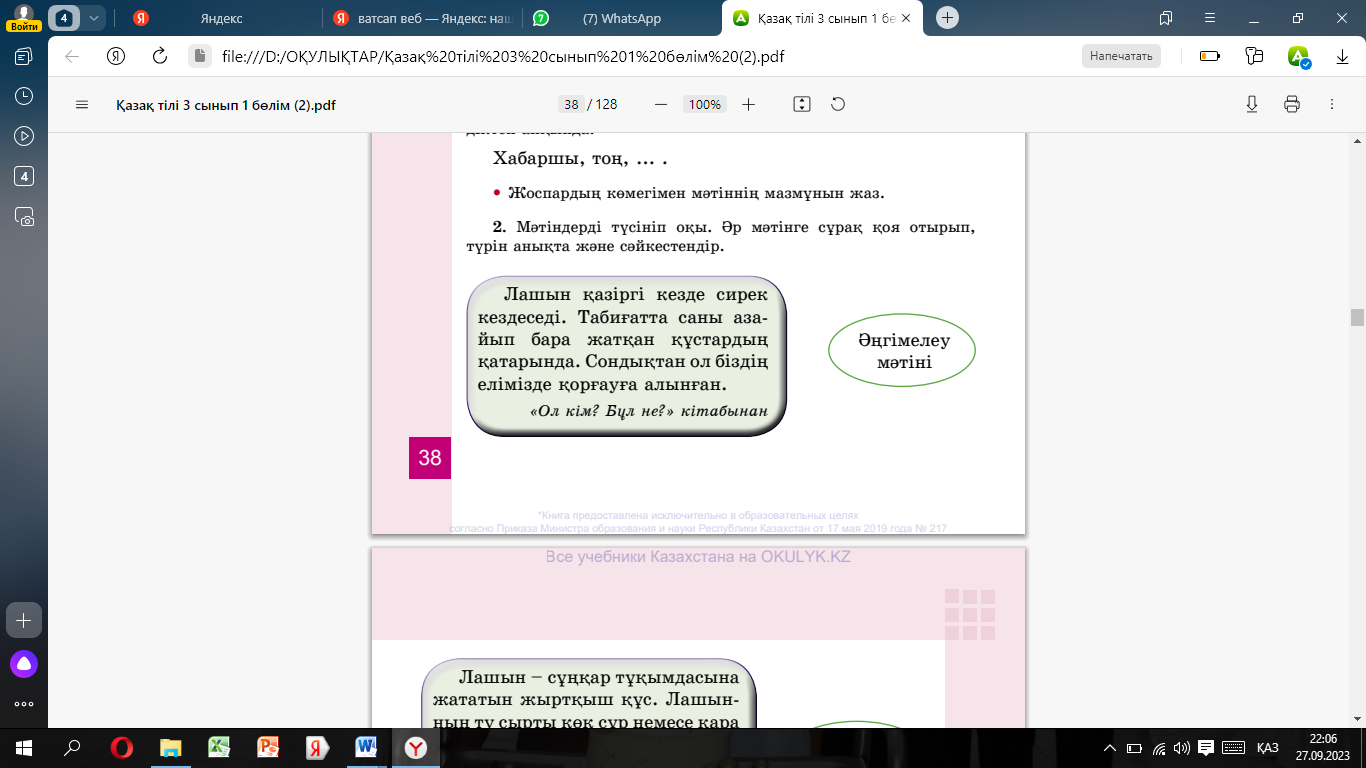Launch Opera from the taskbar
This screenshot has width=1366, height=768.
121,748
